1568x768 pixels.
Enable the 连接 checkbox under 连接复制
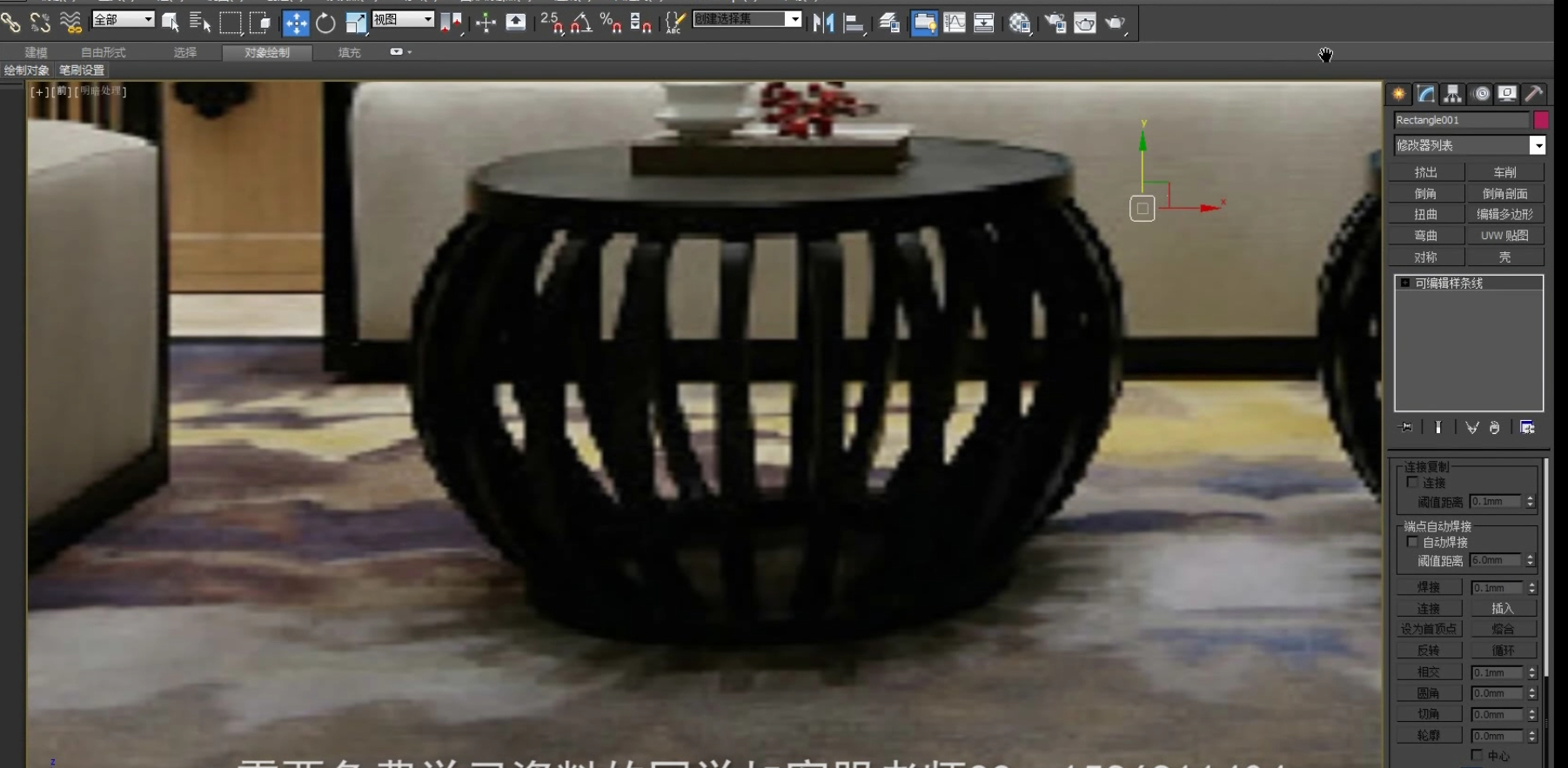click(x=1412, y=482)
